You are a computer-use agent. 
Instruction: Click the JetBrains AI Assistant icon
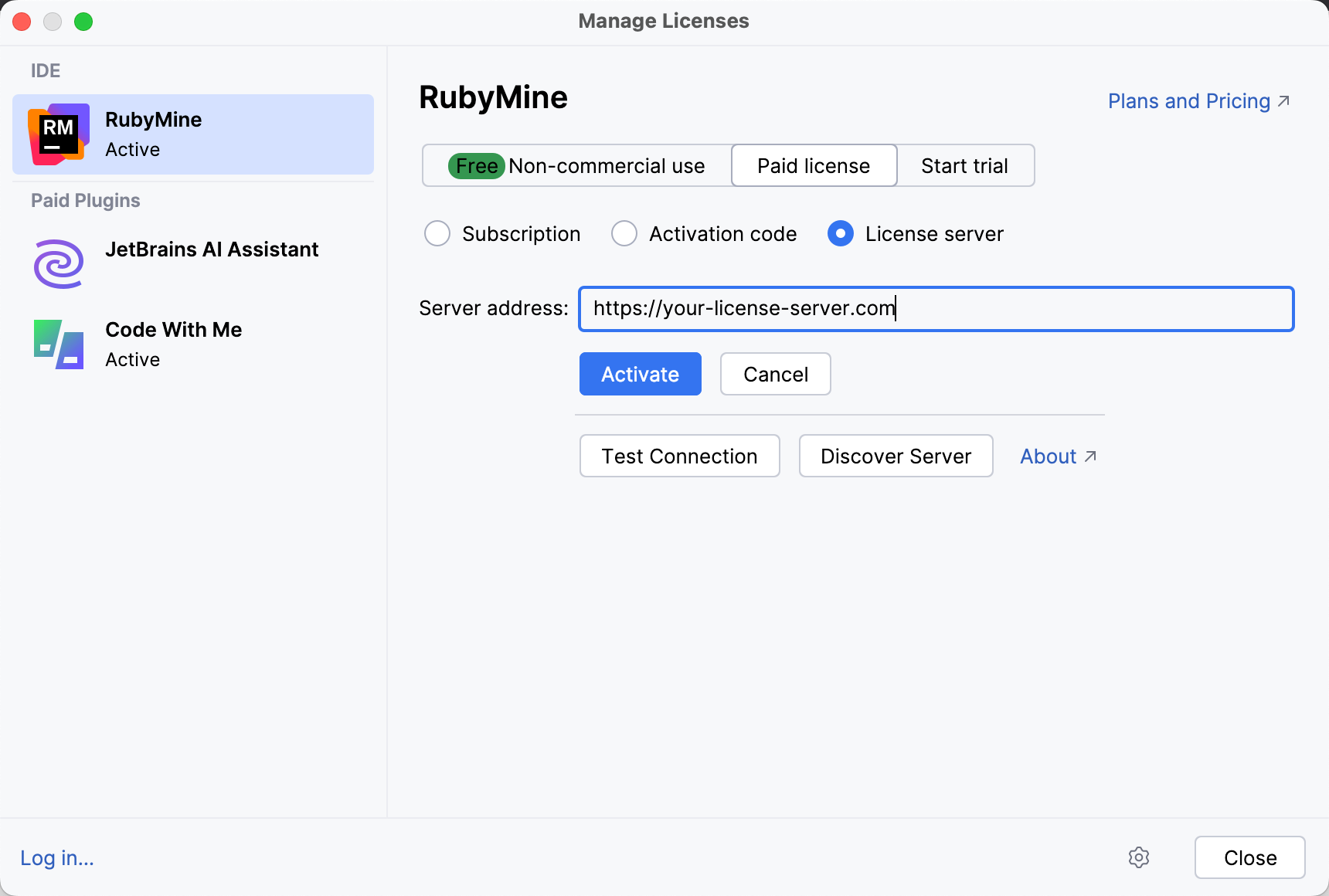click(57, 263)
